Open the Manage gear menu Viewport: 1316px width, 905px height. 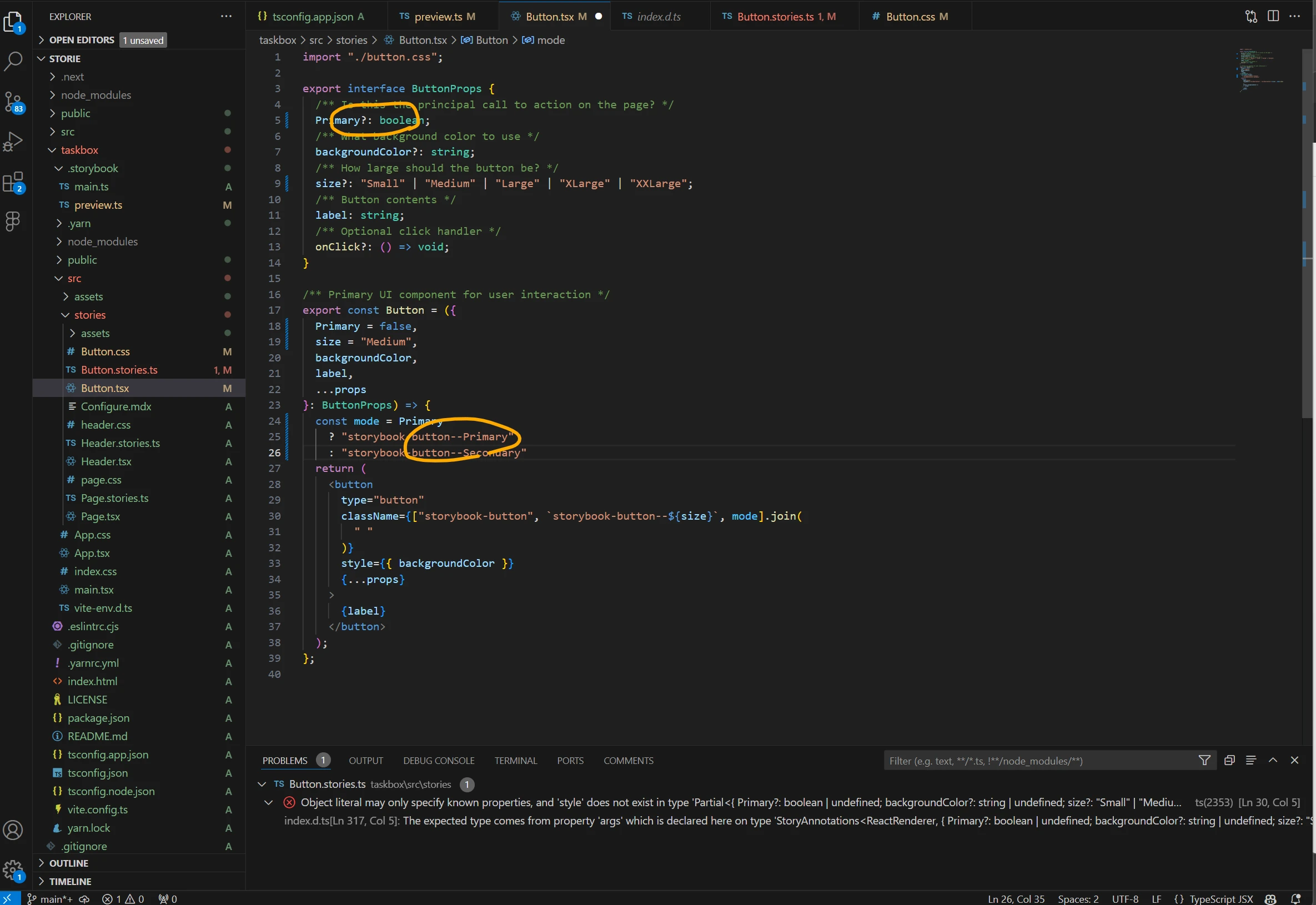(13, 870)
